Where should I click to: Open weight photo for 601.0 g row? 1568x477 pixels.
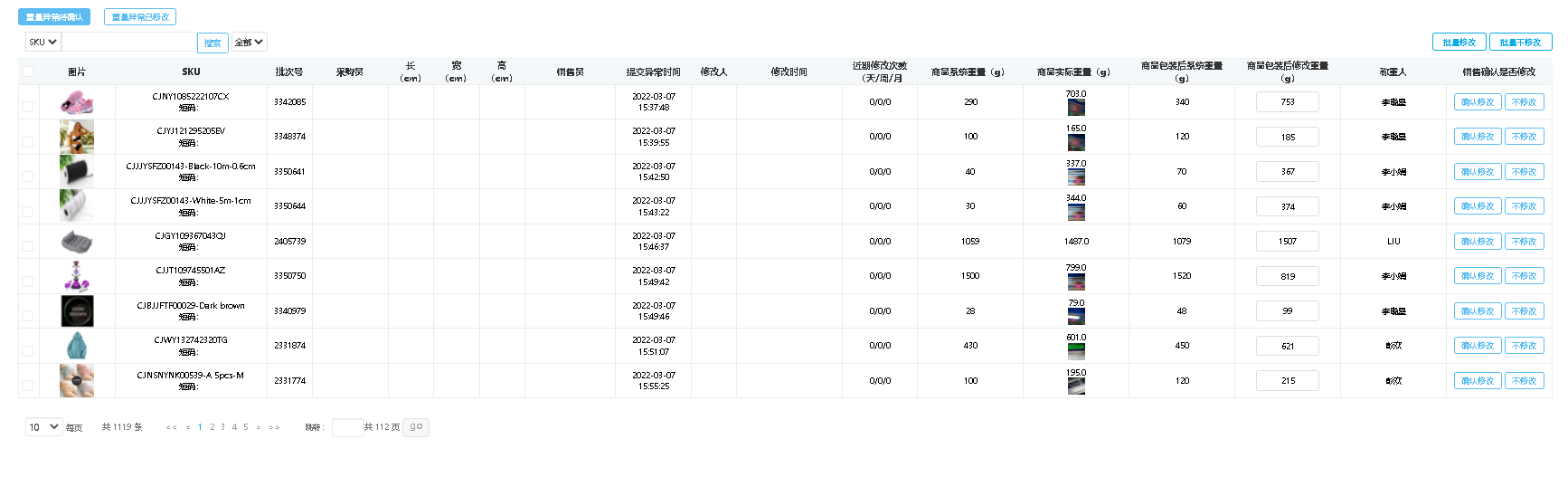(1076, 351)
